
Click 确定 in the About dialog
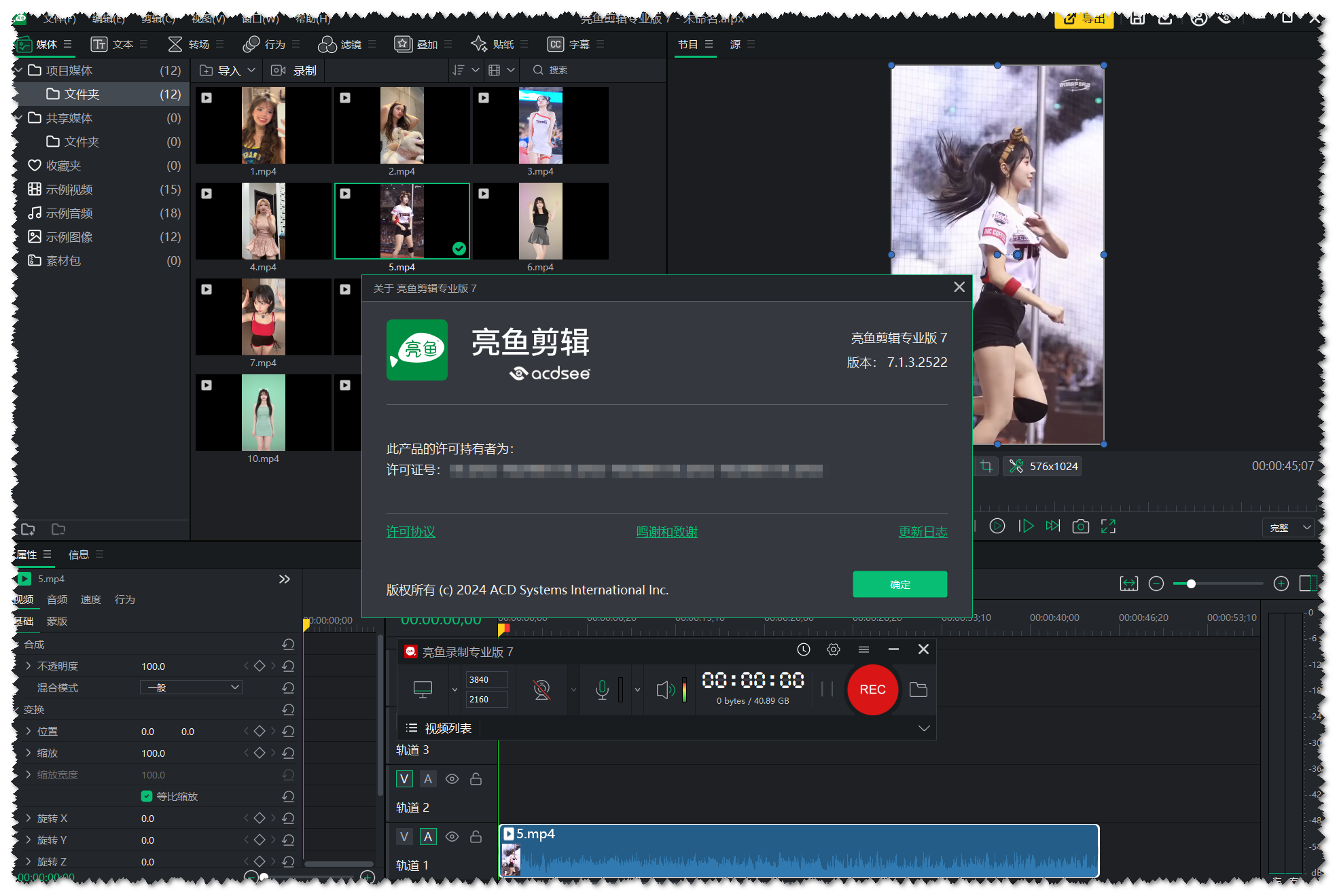pos(899,584)
